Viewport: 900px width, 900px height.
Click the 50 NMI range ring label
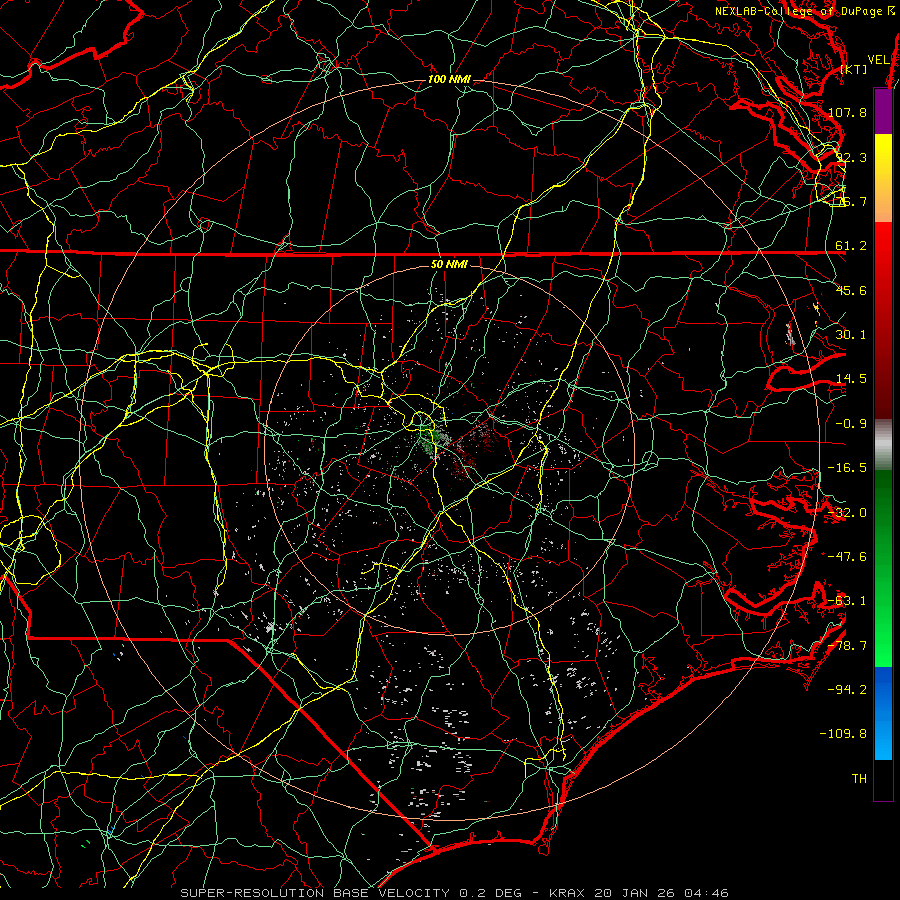pos(449,265)
